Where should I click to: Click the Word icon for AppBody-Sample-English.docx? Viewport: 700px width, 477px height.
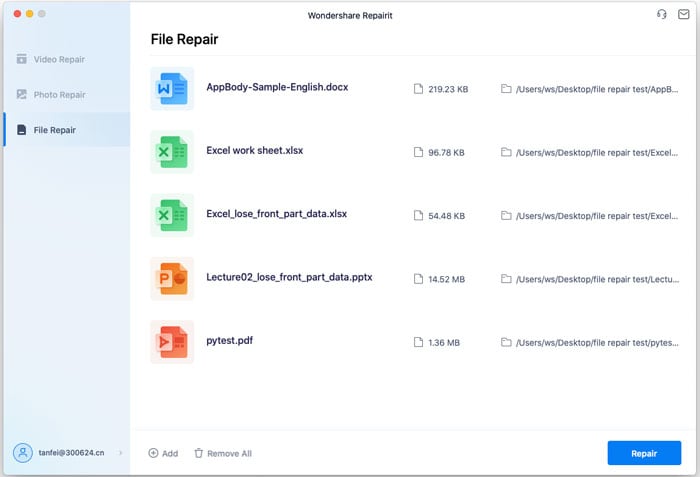tap(172, 88)
